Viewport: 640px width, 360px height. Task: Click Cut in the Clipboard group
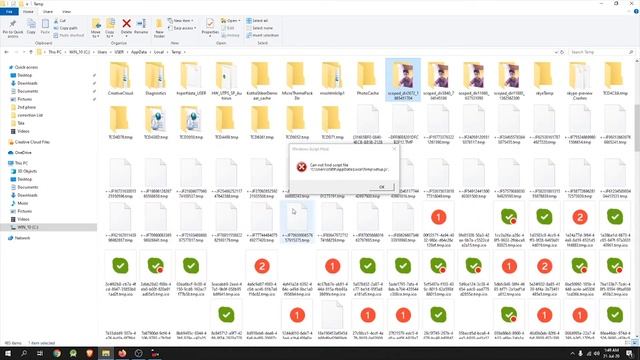(60, 20)
